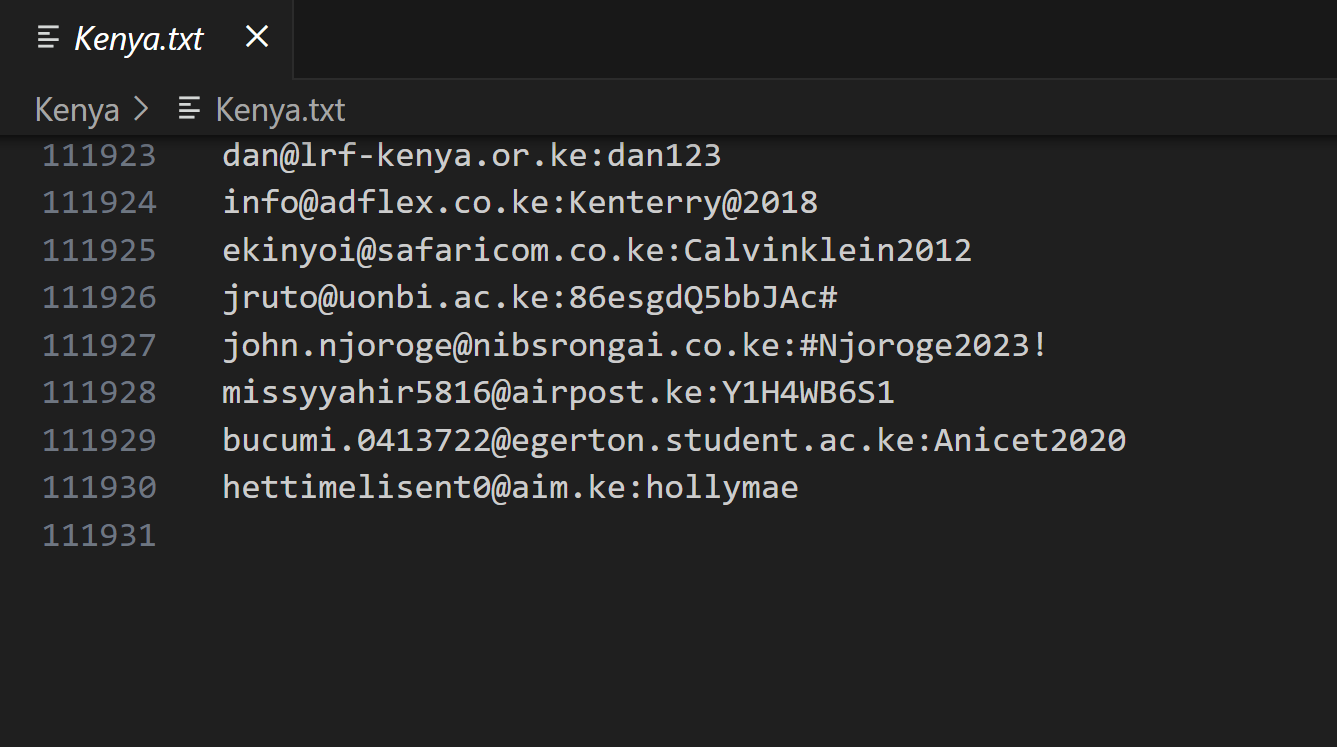Place cursor in the text on line 111926
The height and width of the screenshot is (747, 1337).
[x=529, y=298]
